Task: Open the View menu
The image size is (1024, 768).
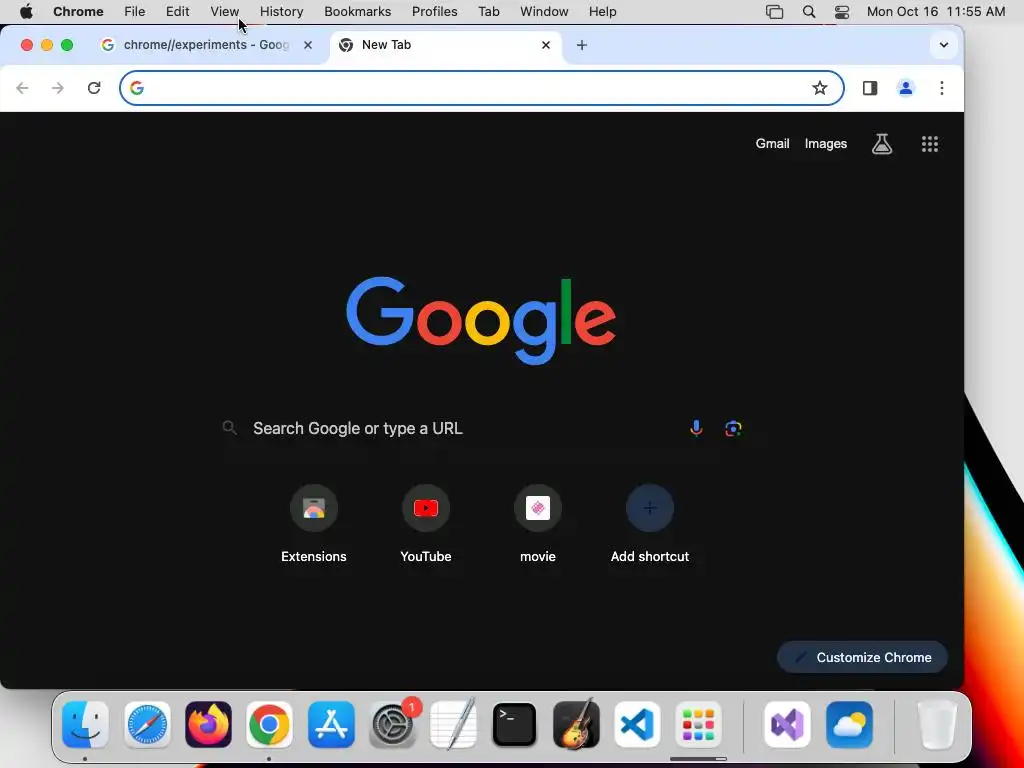Action: click(225, 12)
